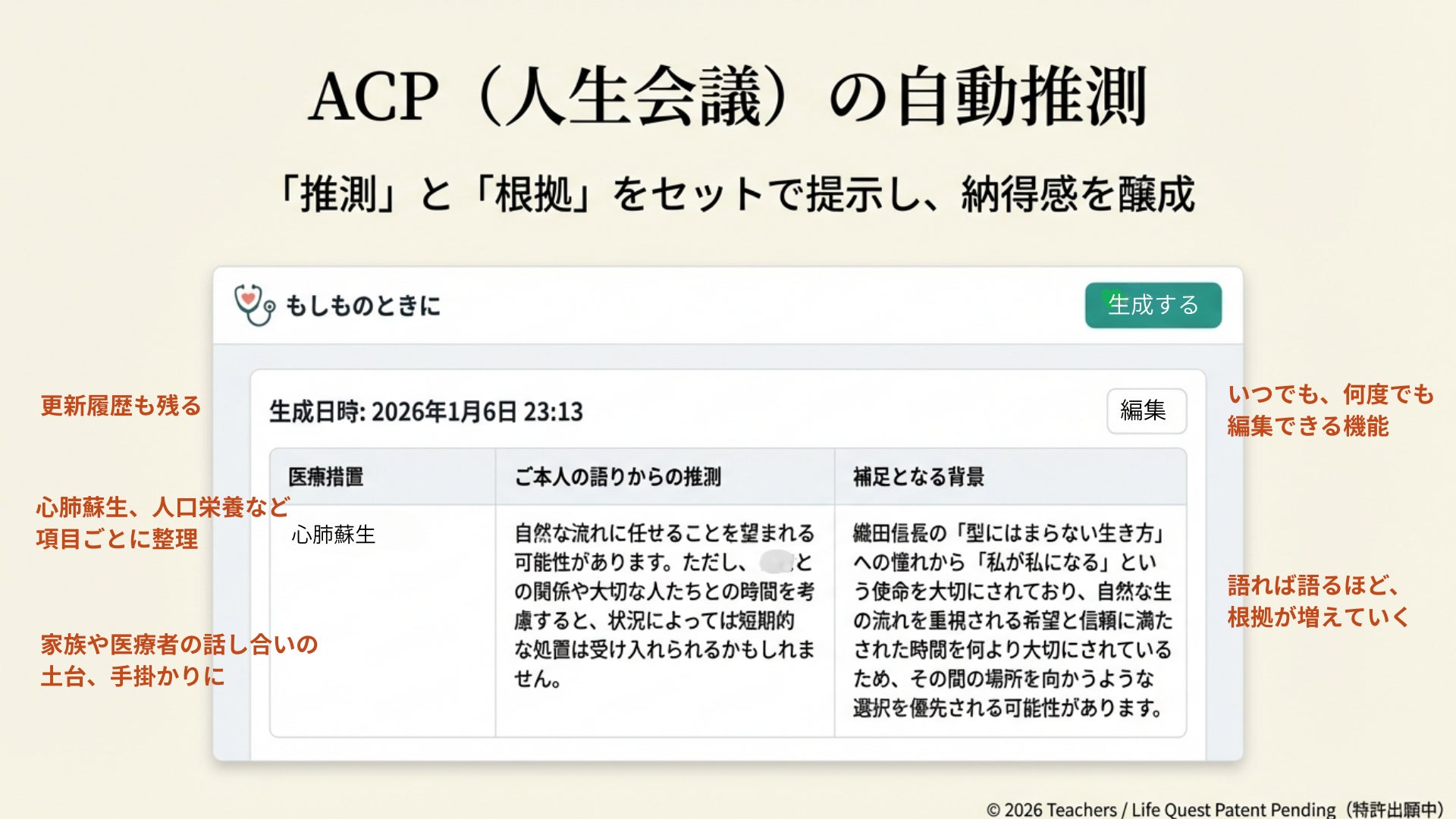
Task: Click the subtitle about 推測 and 根拠
Action: 736,194
